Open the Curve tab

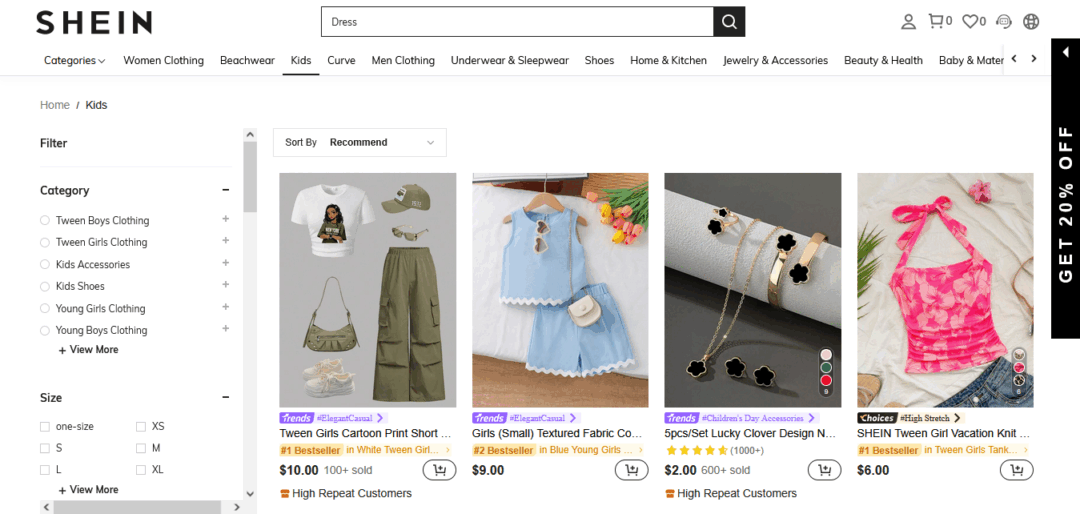[x=341, y=61]
